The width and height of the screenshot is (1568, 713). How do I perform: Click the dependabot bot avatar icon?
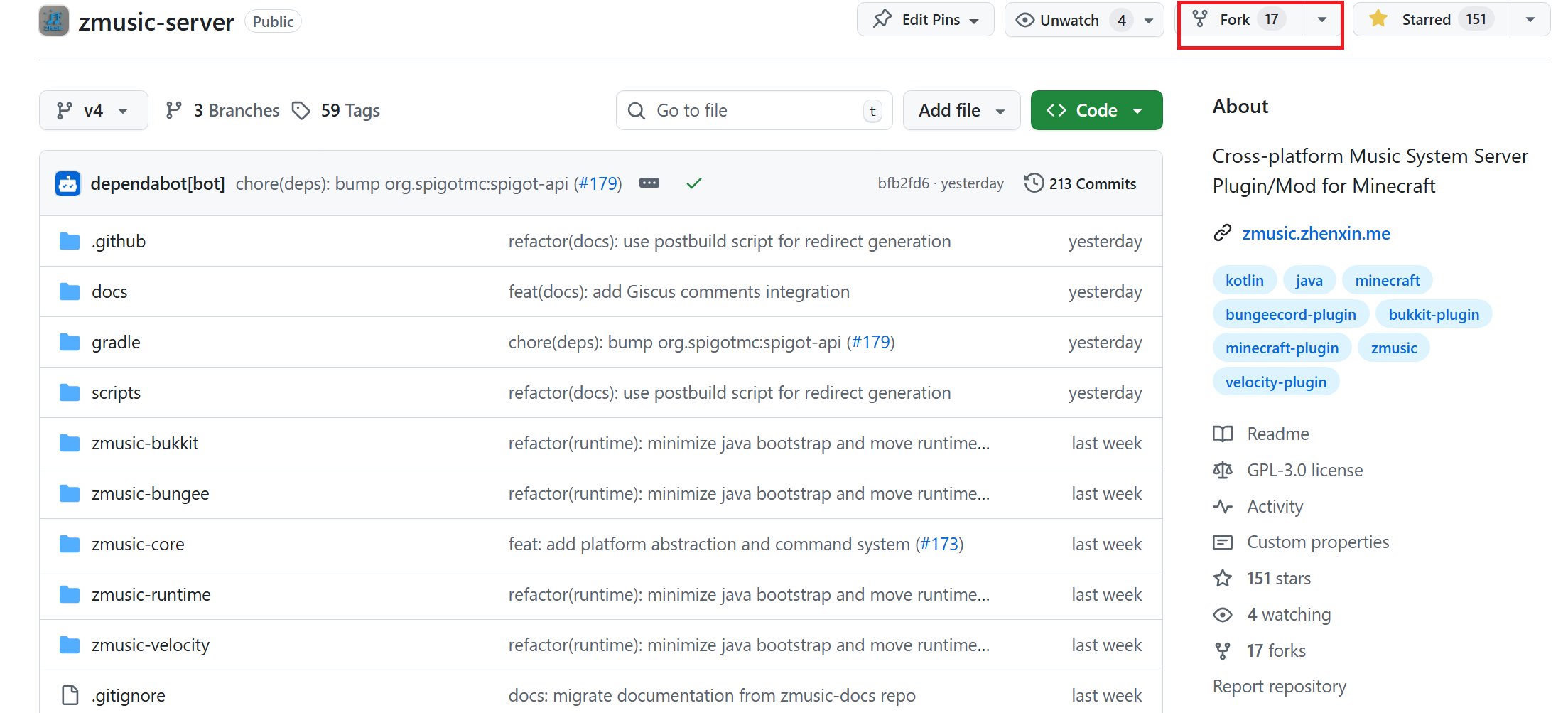[x=67, y=183]
